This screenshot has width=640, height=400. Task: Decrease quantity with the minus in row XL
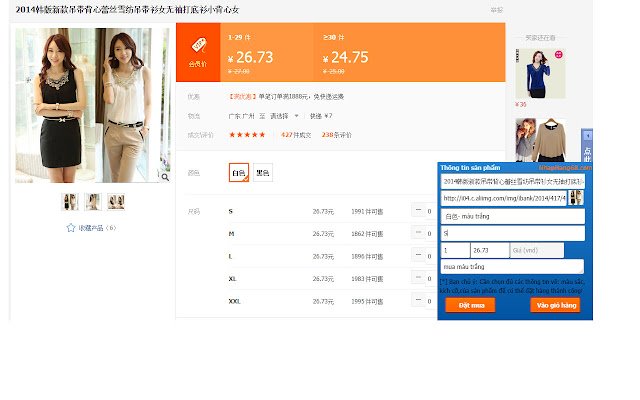click(x=418, y=277)
